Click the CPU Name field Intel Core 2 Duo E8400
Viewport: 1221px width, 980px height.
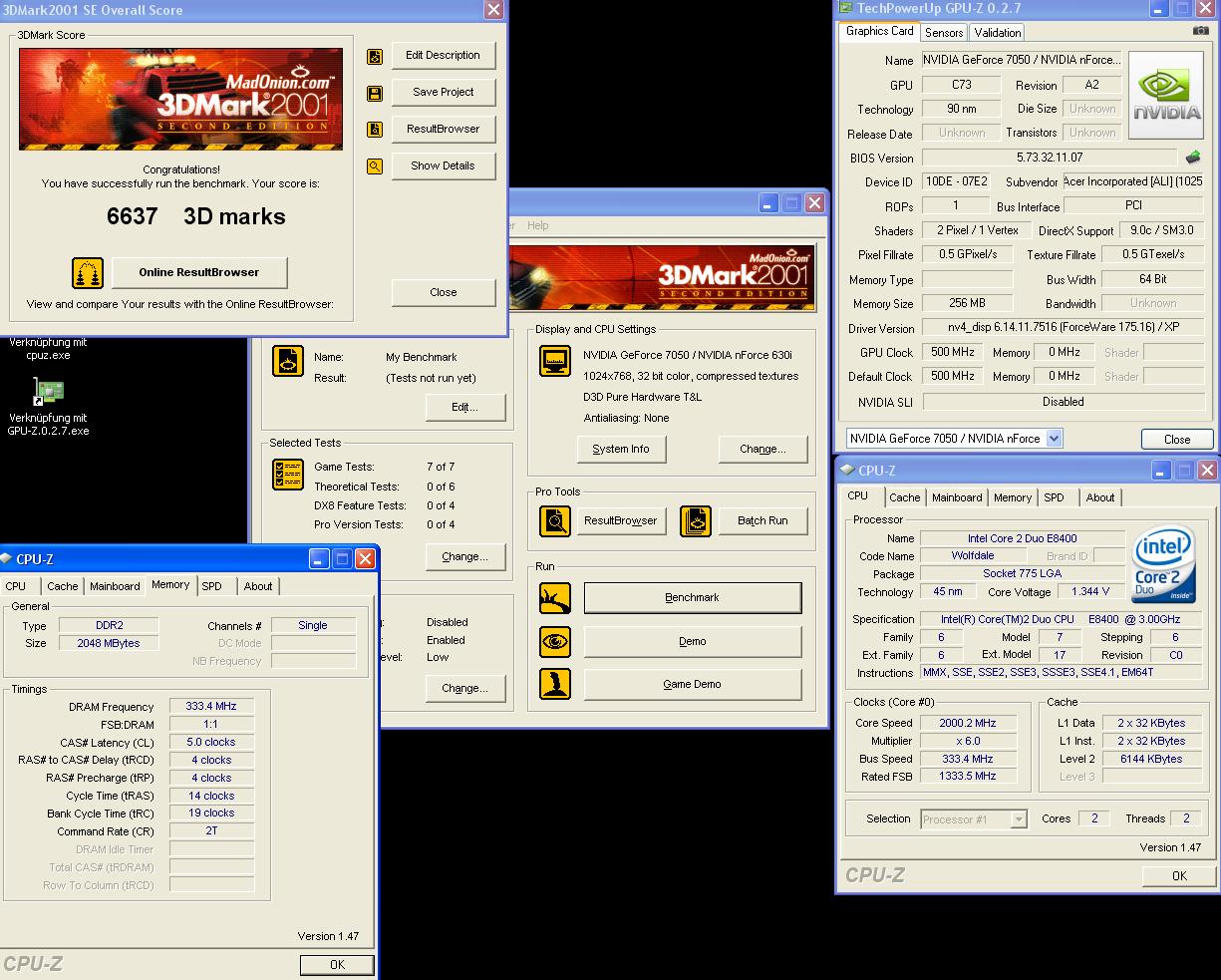coord(1022,538)
